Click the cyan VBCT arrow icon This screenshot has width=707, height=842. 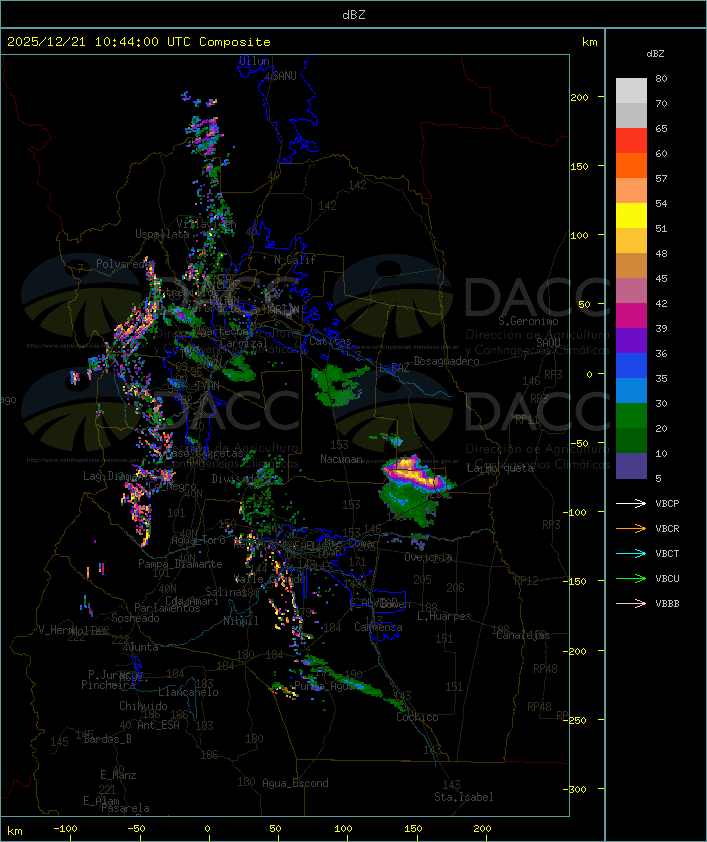pos(631,553)
